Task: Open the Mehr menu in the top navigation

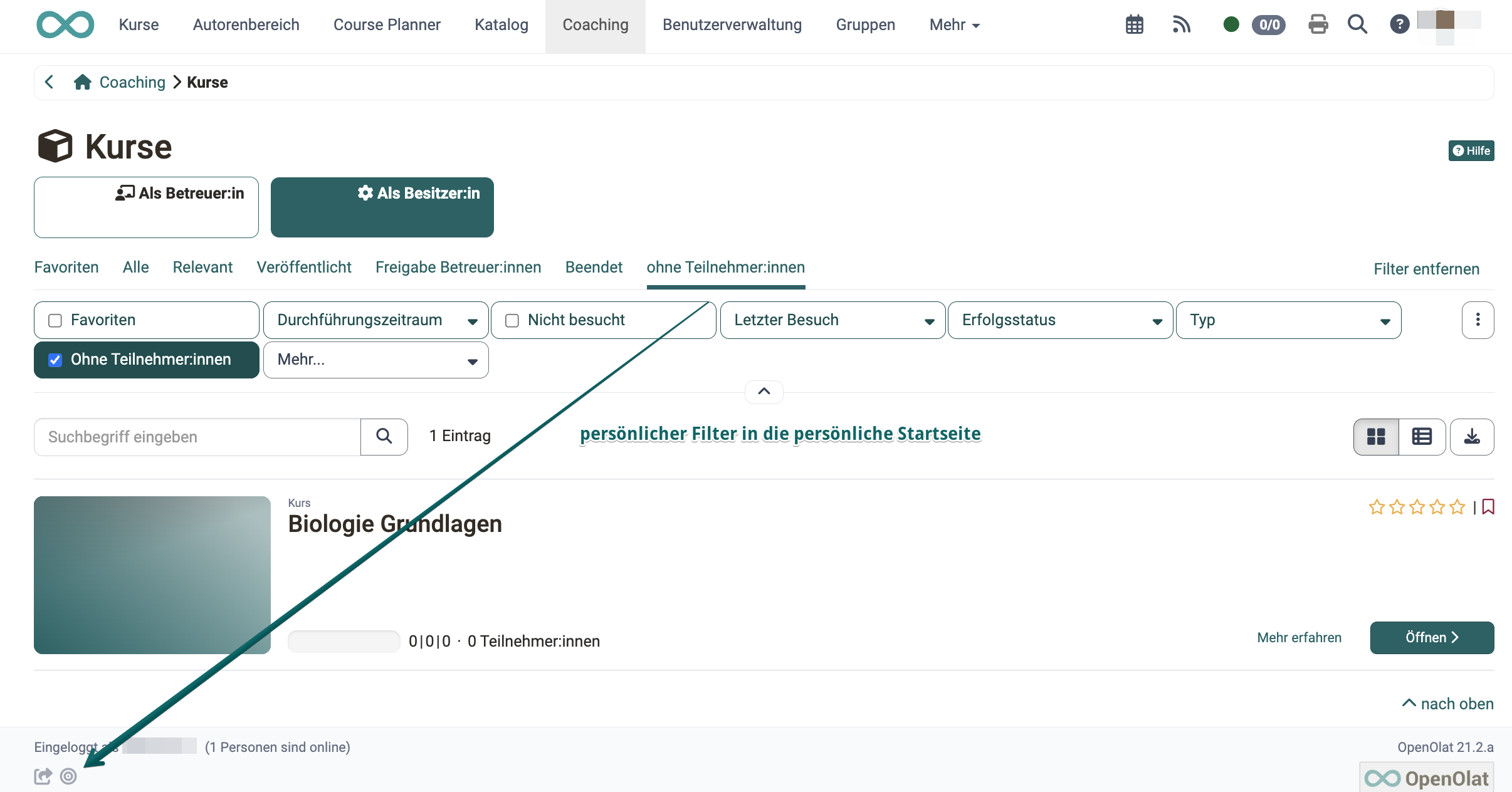Action: point(954,24)
